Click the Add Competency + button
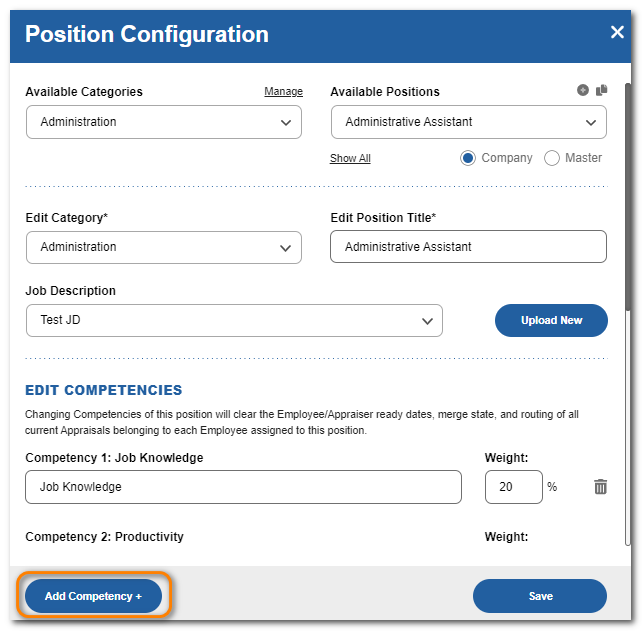 pyautogui.click(x=93, y=596)
